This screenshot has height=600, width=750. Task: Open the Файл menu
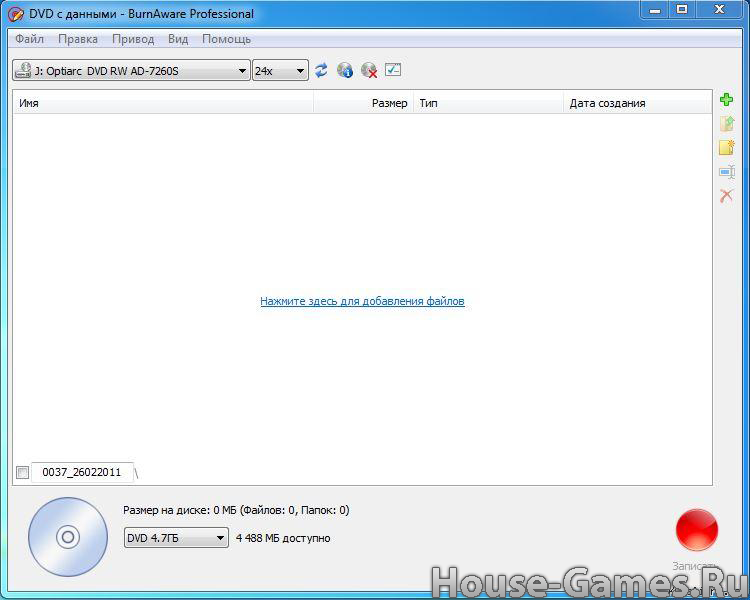click(29, 39)
